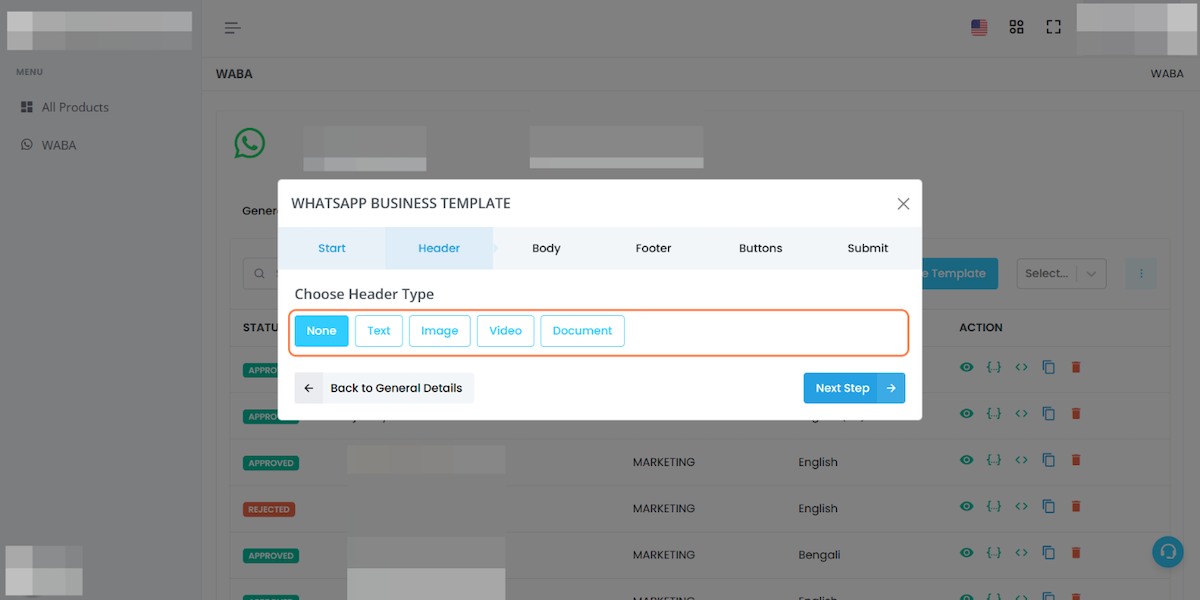Viewport: 1200px width, 600px height.
Task: Open the apps grid icon in top bar
Action: (1016, 27)
